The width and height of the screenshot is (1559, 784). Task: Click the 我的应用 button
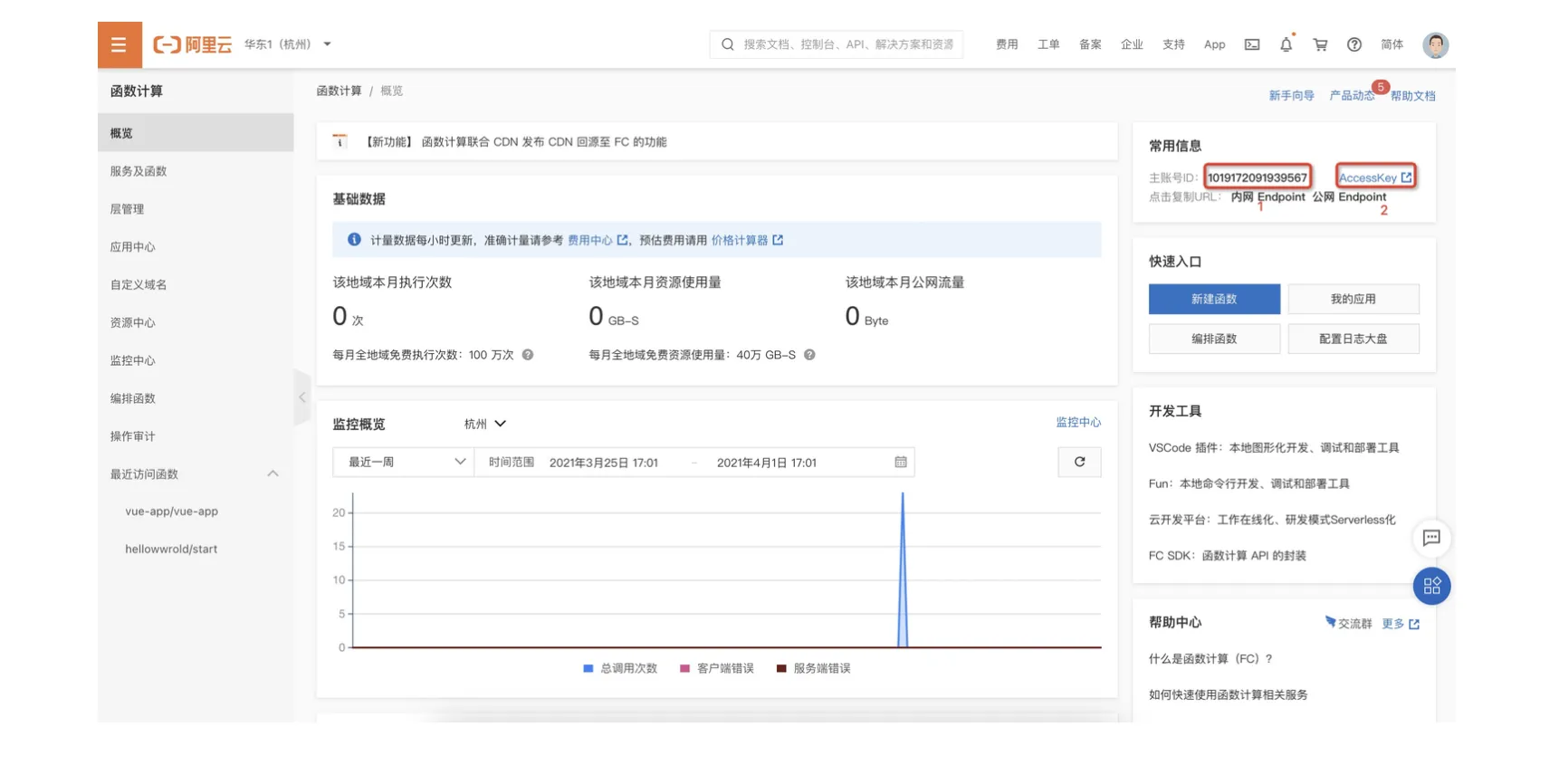point(1353,299)
